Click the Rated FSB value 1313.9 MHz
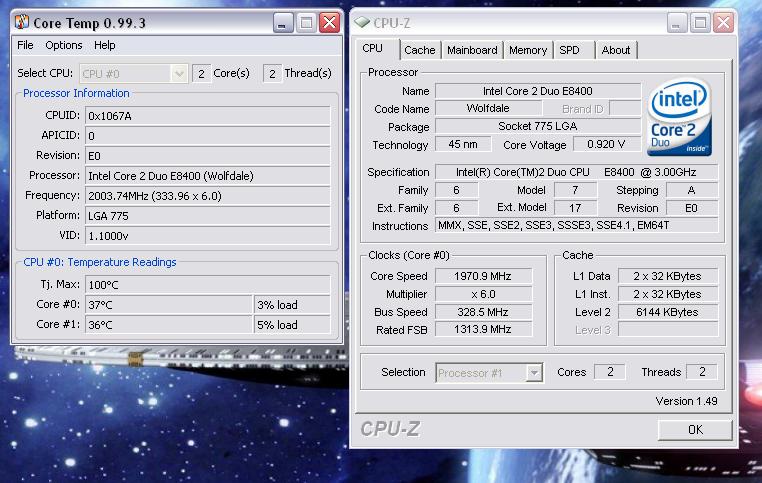The width and height of the screenshot is (762, 483). [x=484, y=329]
